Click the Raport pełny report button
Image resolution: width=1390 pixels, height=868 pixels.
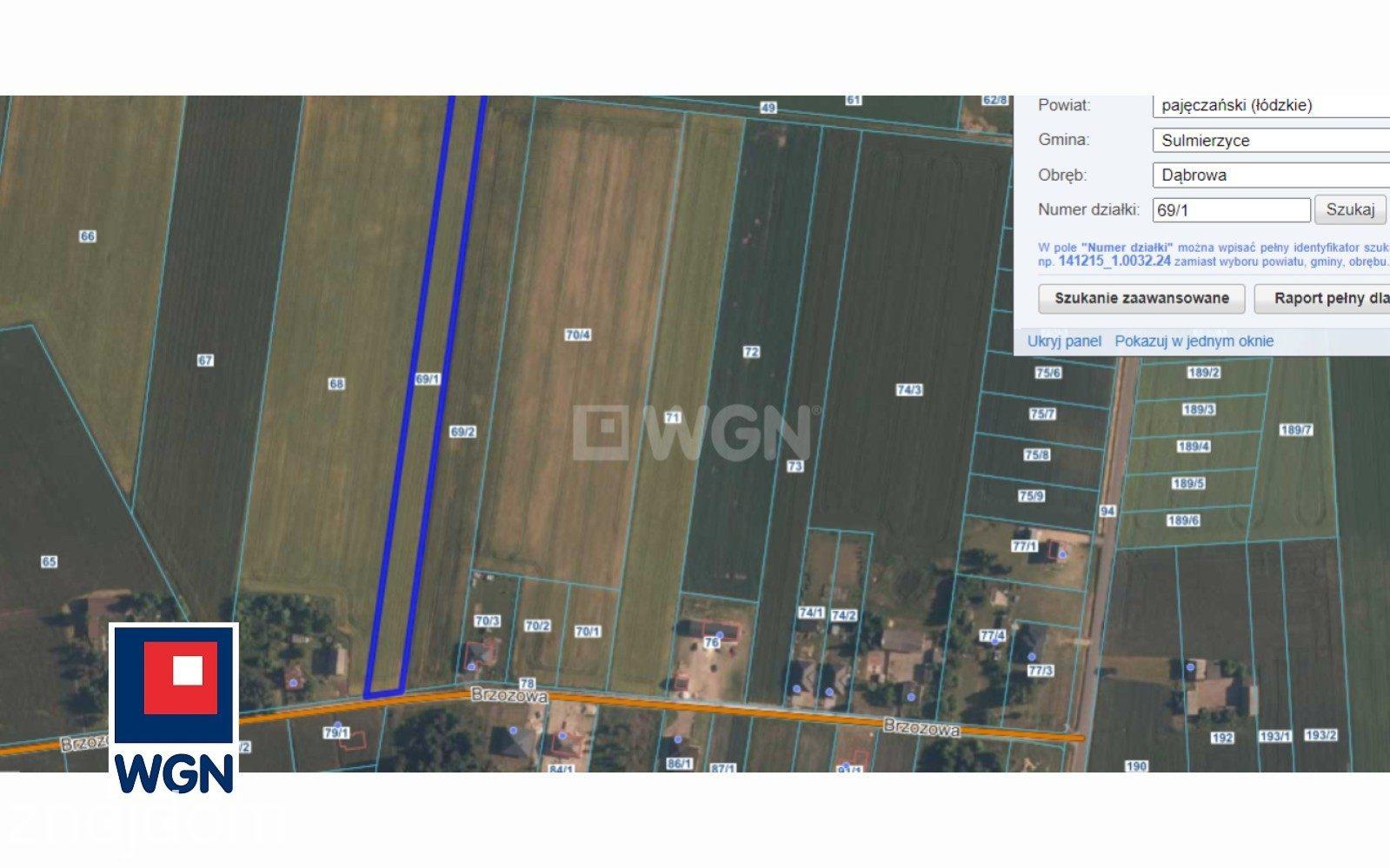click(x=1323, y=298)
